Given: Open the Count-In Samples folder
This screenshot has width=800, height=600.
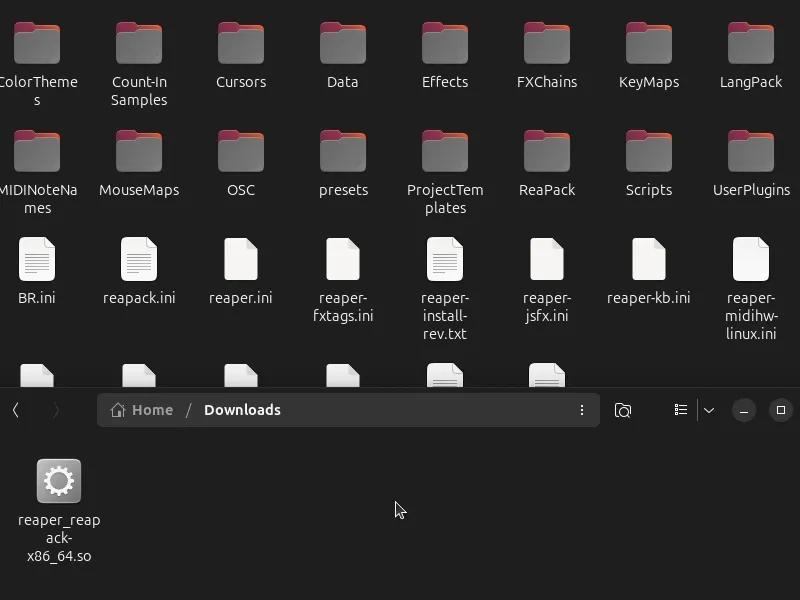Looking at the screenshot, I should coord(139,43).
